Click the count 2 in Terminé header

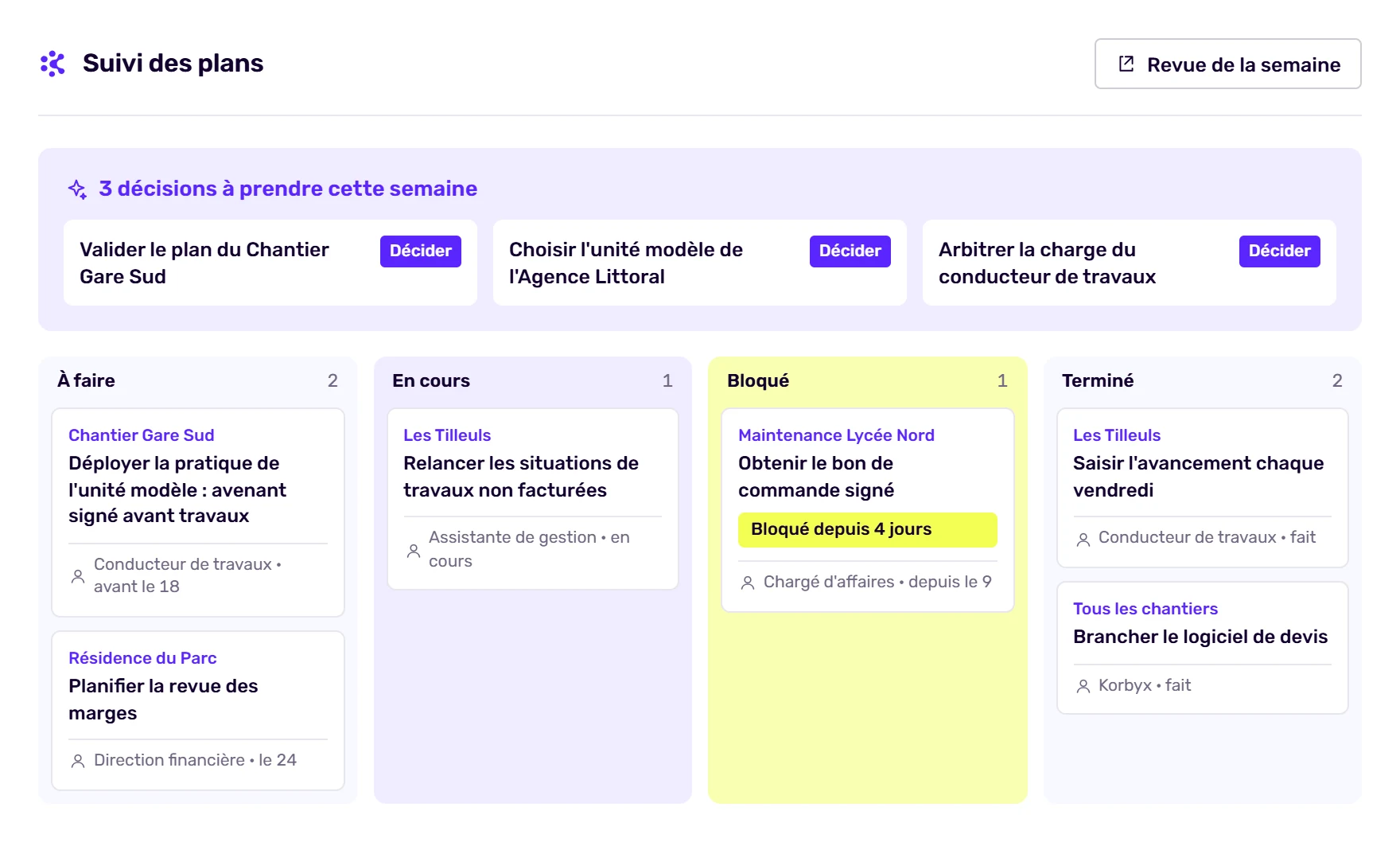1337,381
